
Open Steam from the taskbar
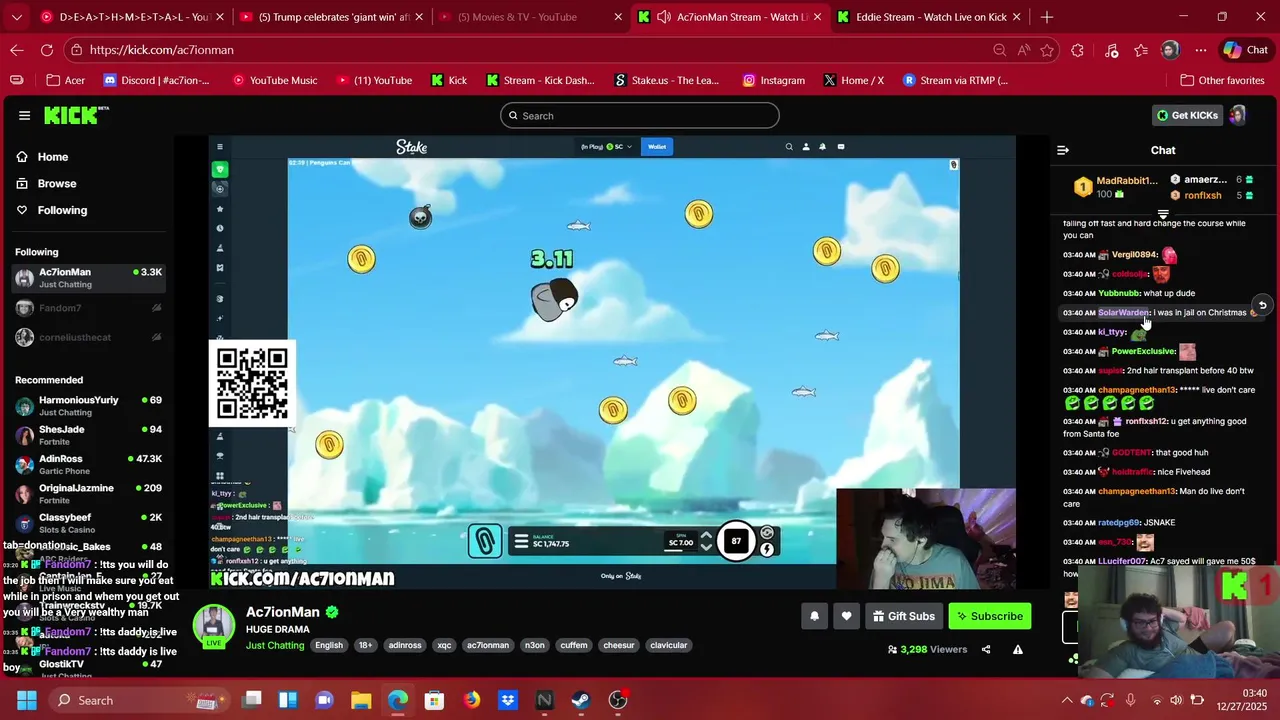click(581, 700)
